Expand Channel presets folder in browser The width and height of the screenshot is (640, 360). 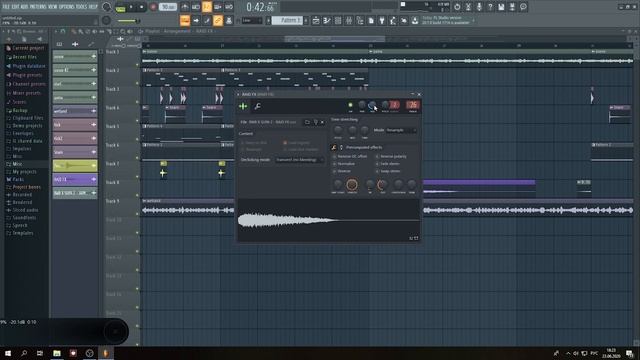point(25,84)
